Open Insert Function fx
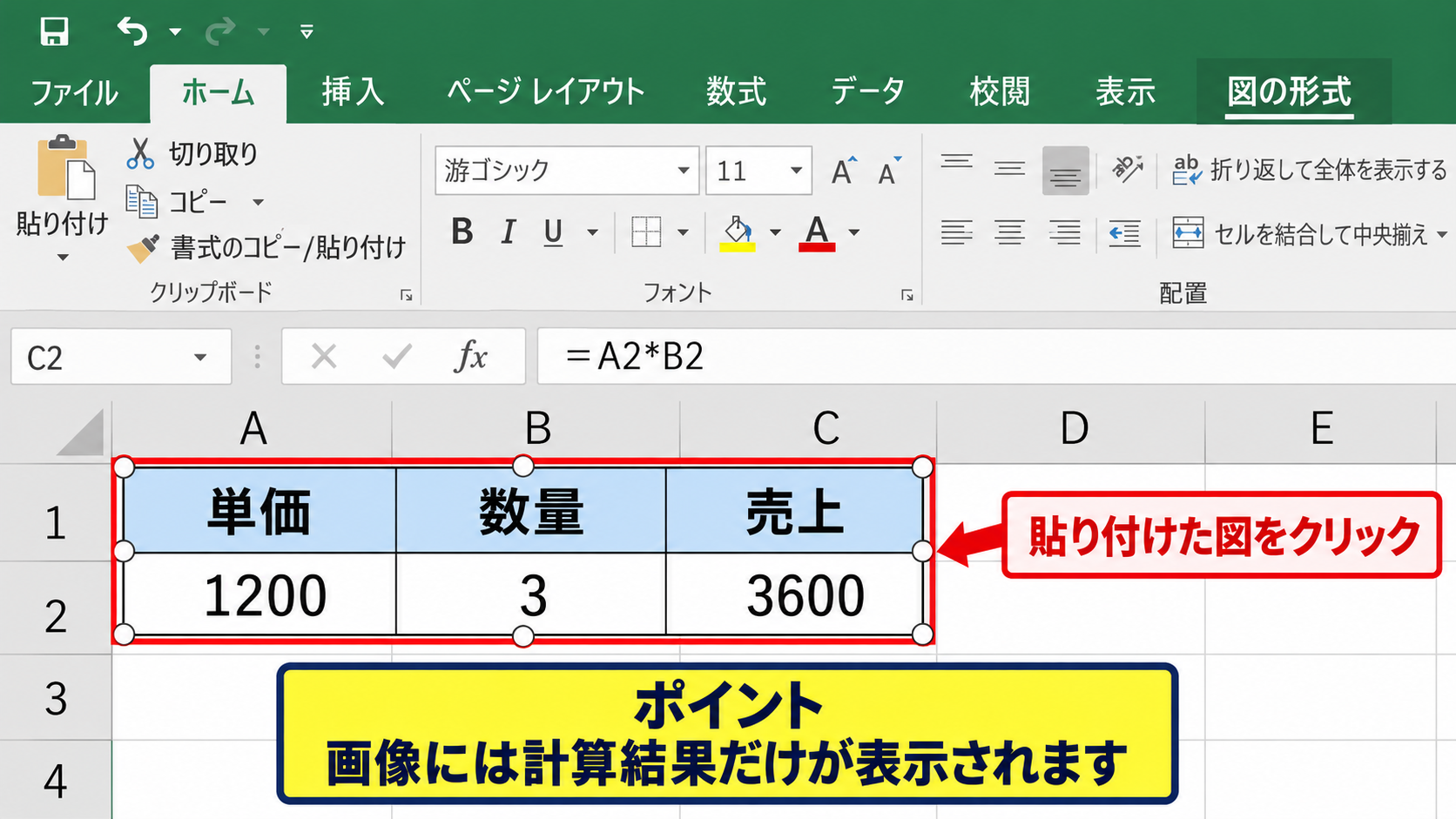 point(471,356)
